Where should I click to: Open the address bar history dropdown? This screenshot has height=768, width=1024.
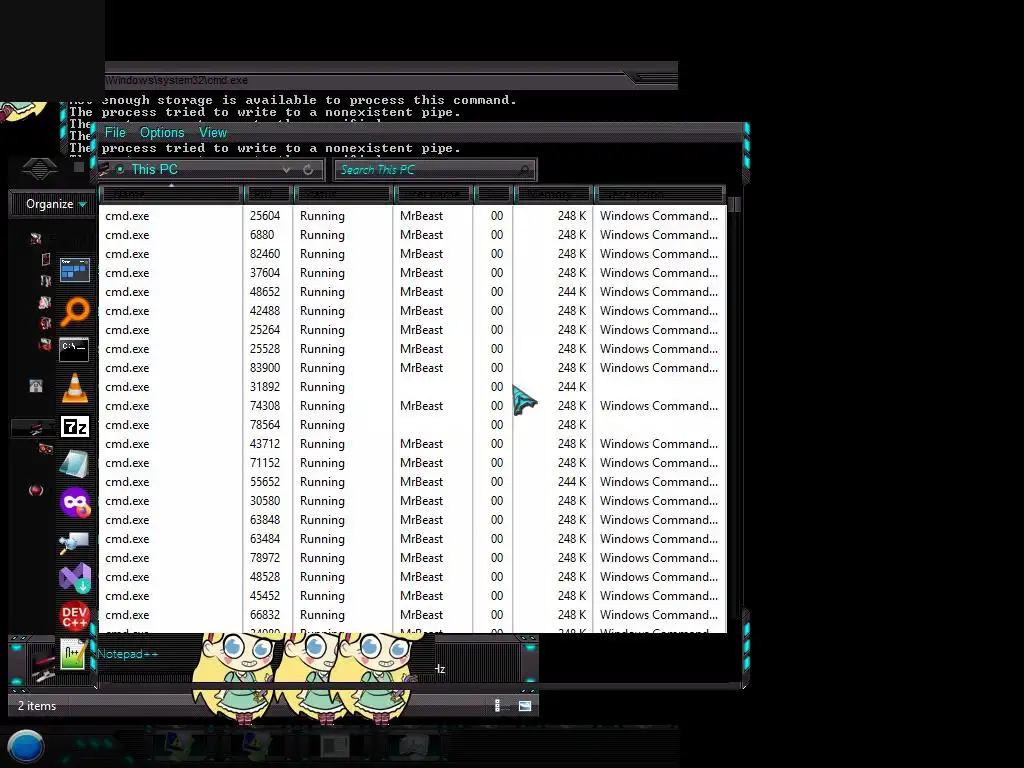tap(286, 170)
